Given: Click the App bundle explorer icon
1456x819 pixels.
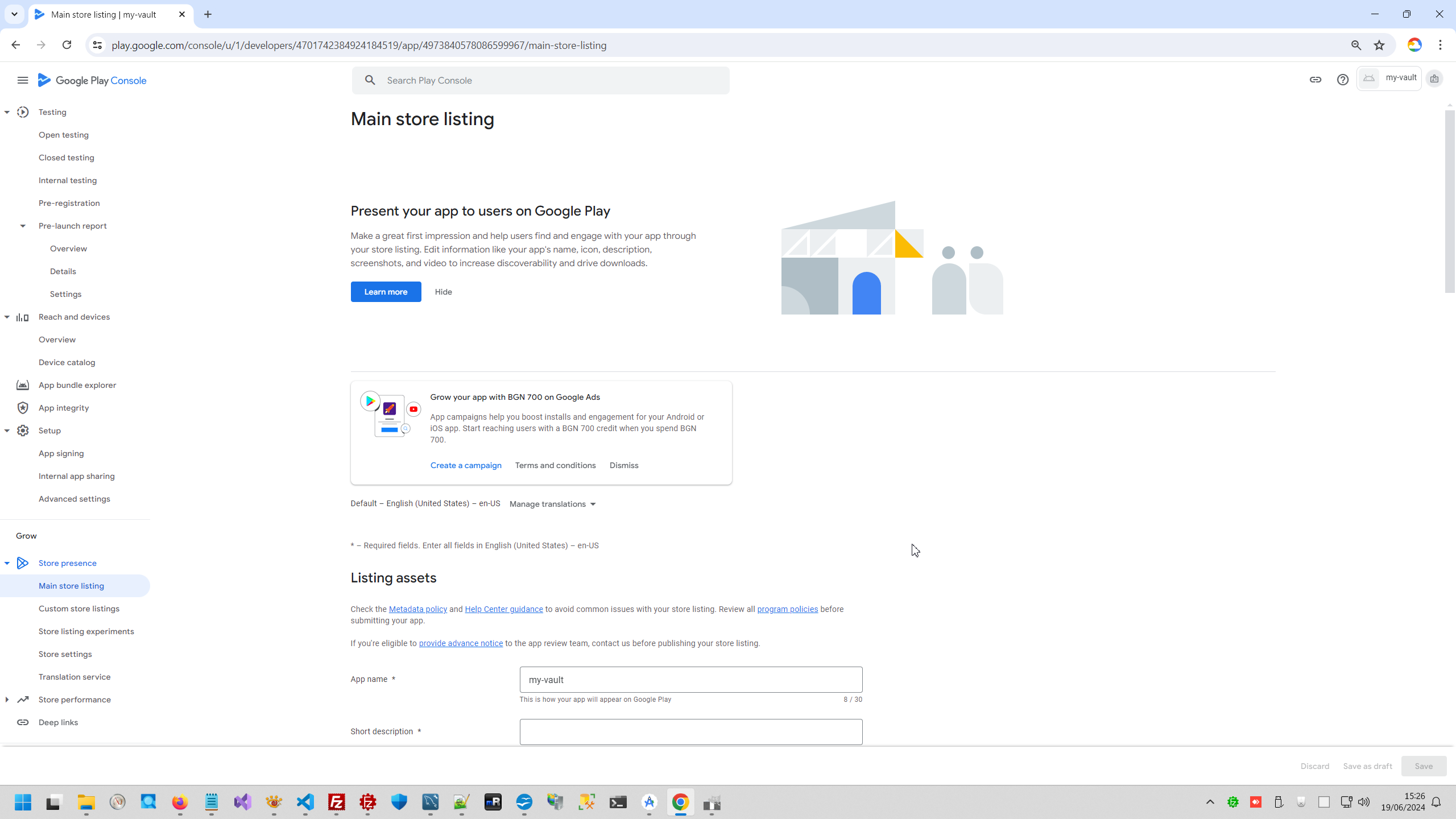Looking at the screenshot, I should [23, 385].
